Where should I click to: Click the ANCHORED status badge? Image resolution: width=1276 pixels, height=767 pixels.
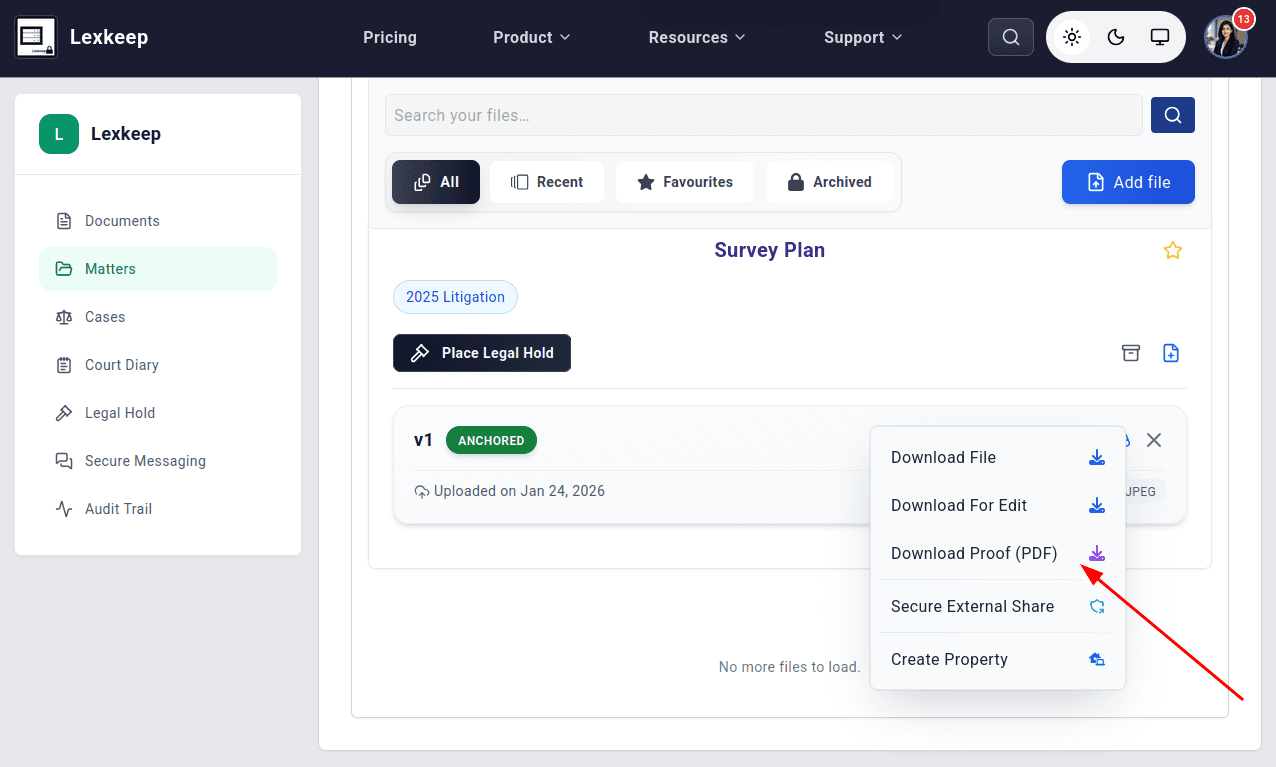click(491, 440)
